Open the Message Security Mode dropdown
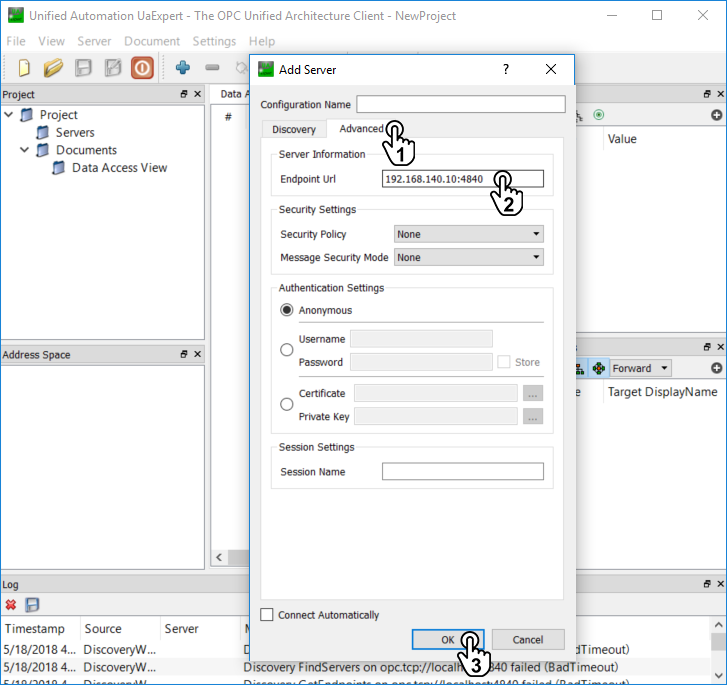 469,257
